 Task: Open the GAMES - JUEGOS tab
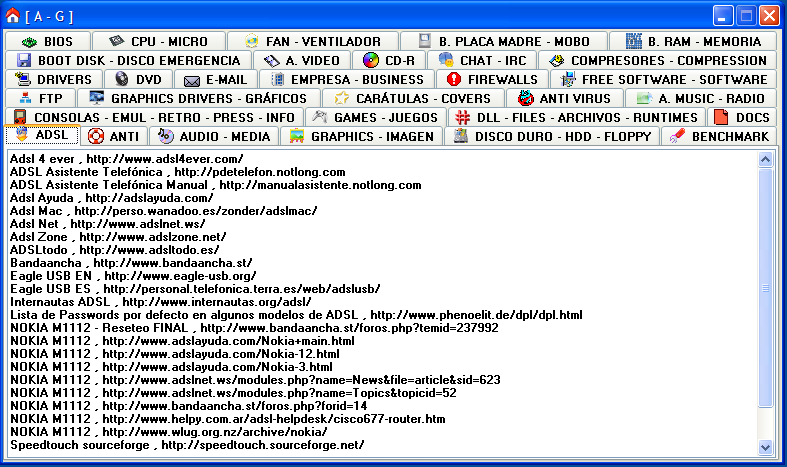tap(375, 118)
